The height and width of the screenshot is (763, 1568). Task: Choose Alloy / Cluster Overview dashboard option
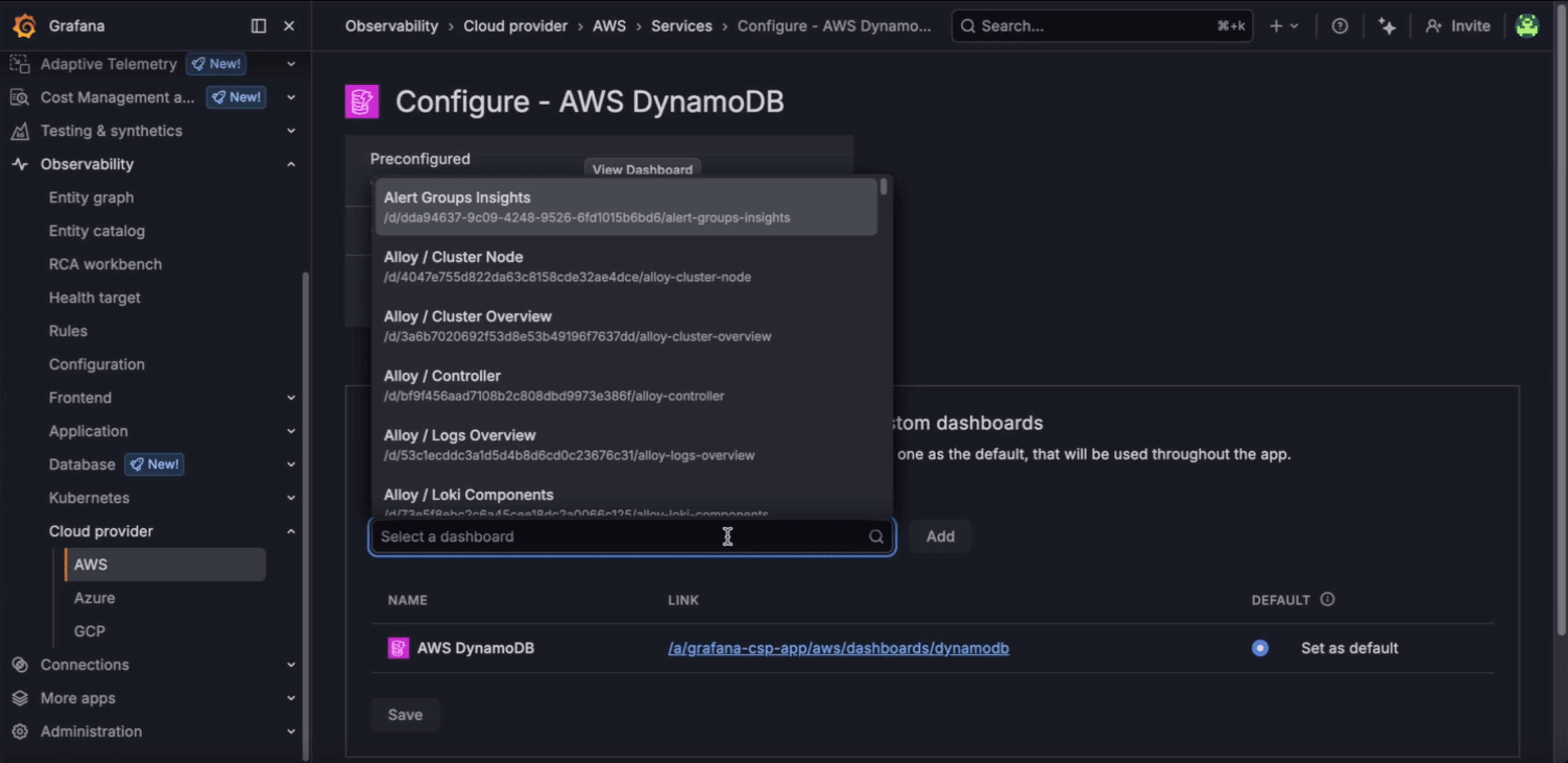point(626,326)
